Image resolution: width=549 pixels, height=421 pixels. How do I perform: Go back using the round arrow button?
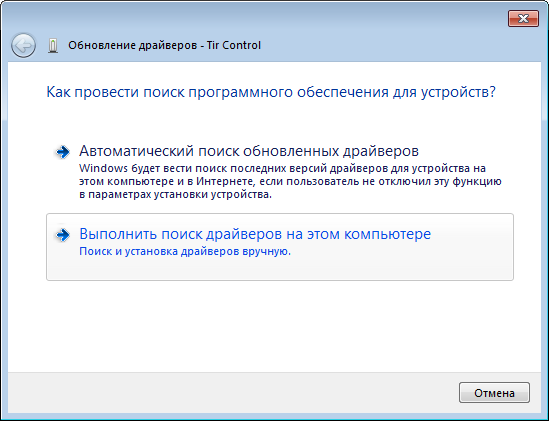[x=23, y=45]
